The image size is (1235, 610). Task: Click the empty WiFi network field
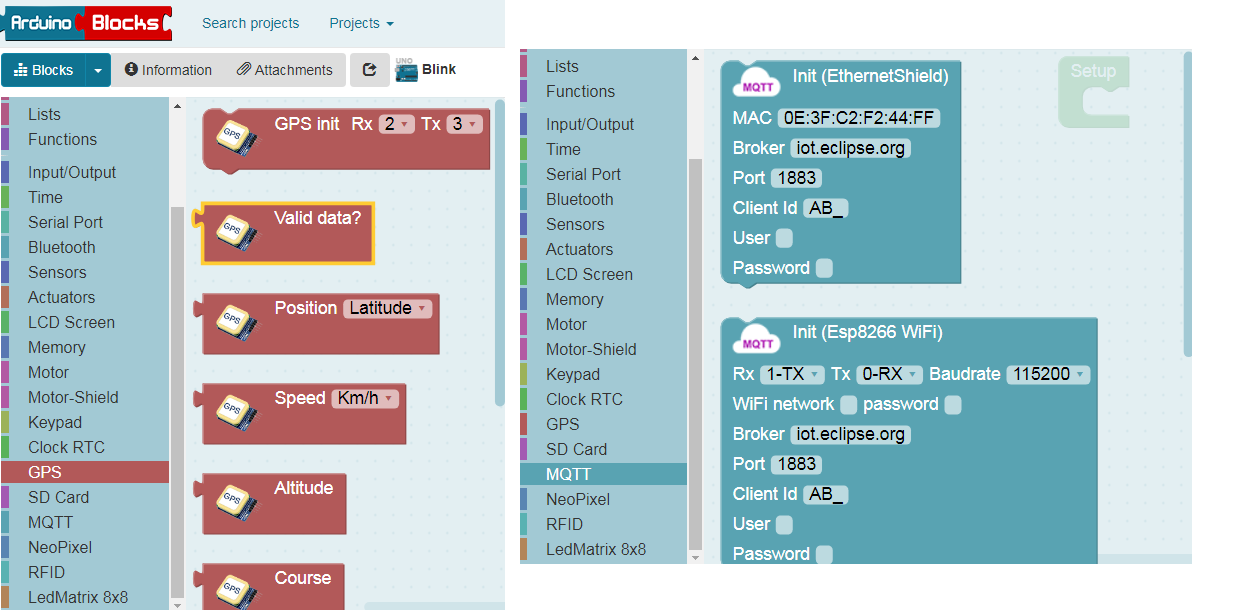pos(848,404)
